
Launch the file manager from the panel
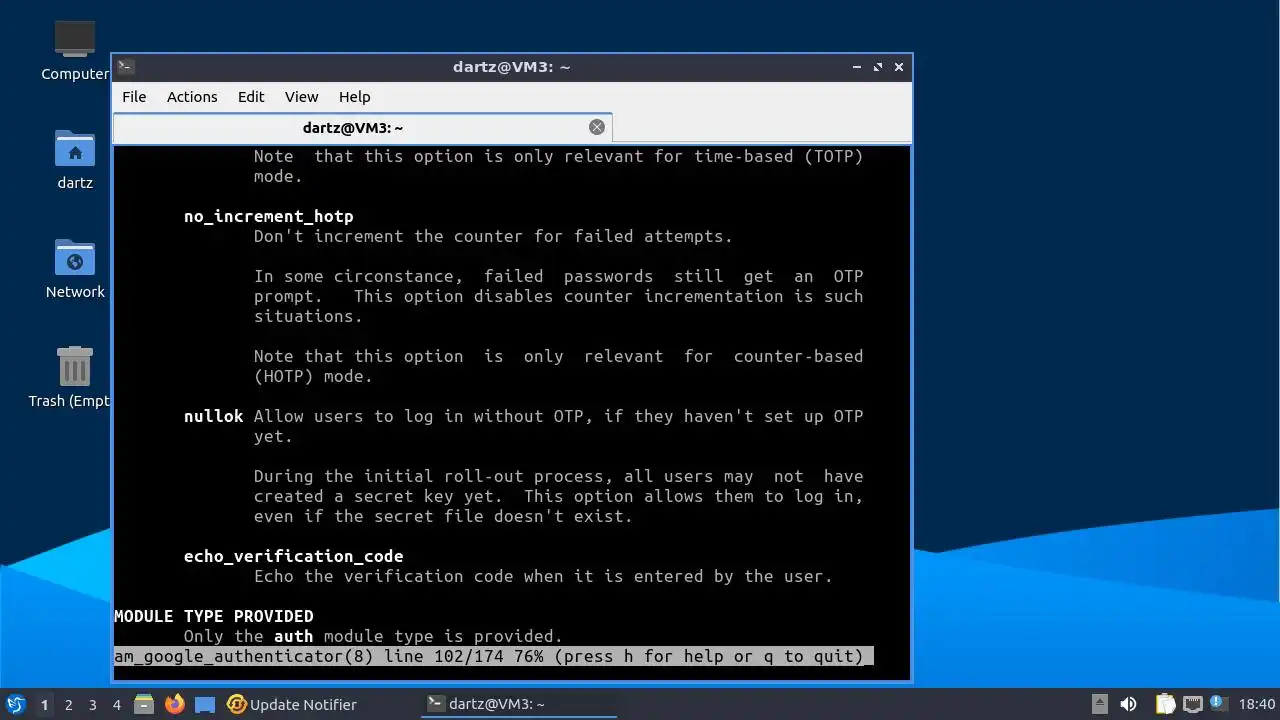[144, 704]
